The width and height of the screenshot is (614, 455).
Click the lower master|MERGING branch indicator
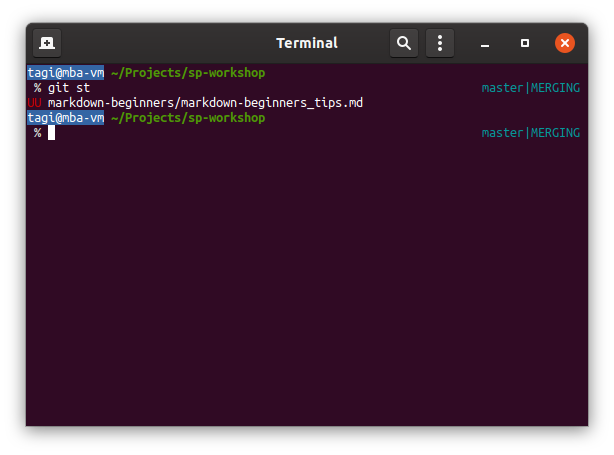[x=531, y=133]
